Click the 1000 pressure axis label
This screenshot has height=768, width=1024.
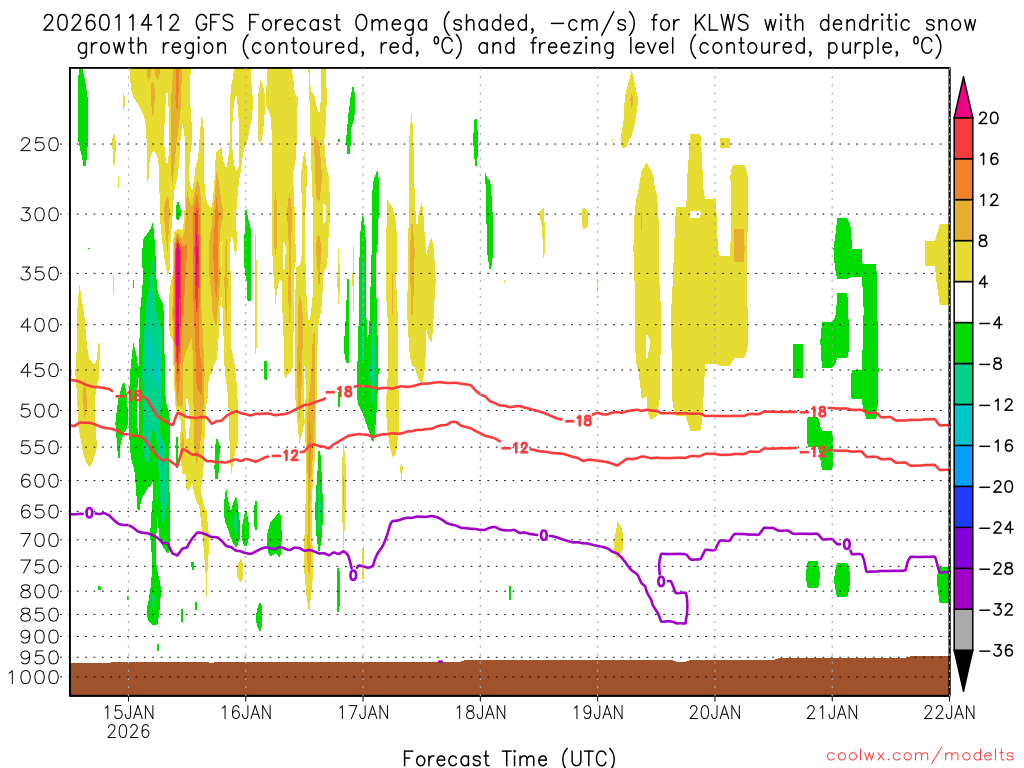click(x=35, y=677)
